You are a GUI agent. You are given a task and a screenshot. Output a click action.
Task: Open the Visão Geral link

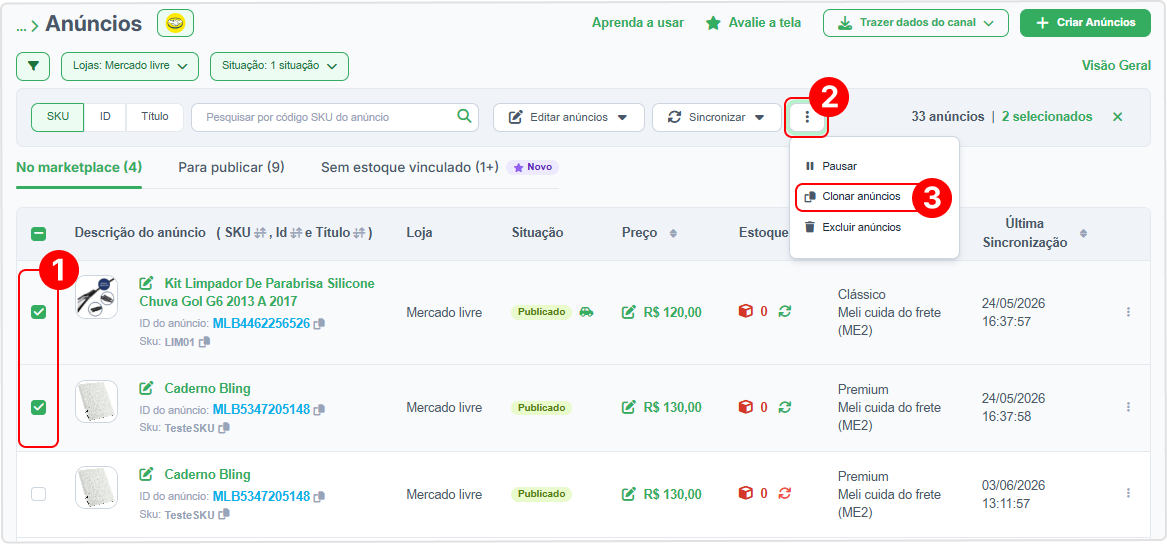[x=1116, y=65]
